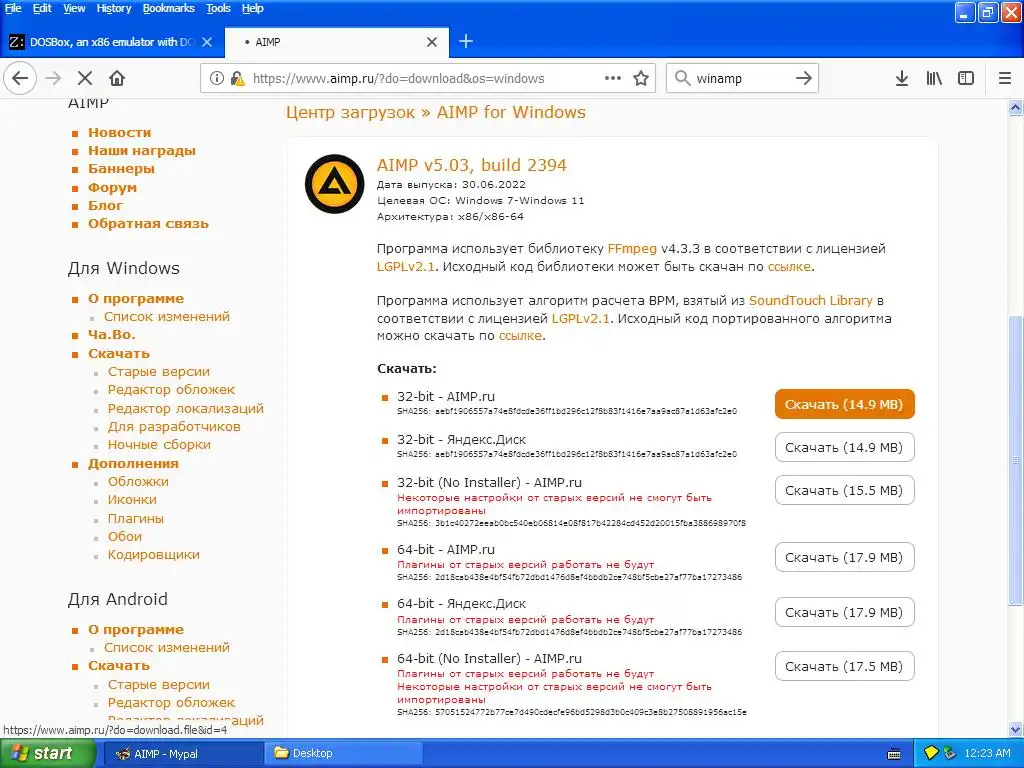Open a new tab with plus button

pyautogui.click(x=466, y=42)
